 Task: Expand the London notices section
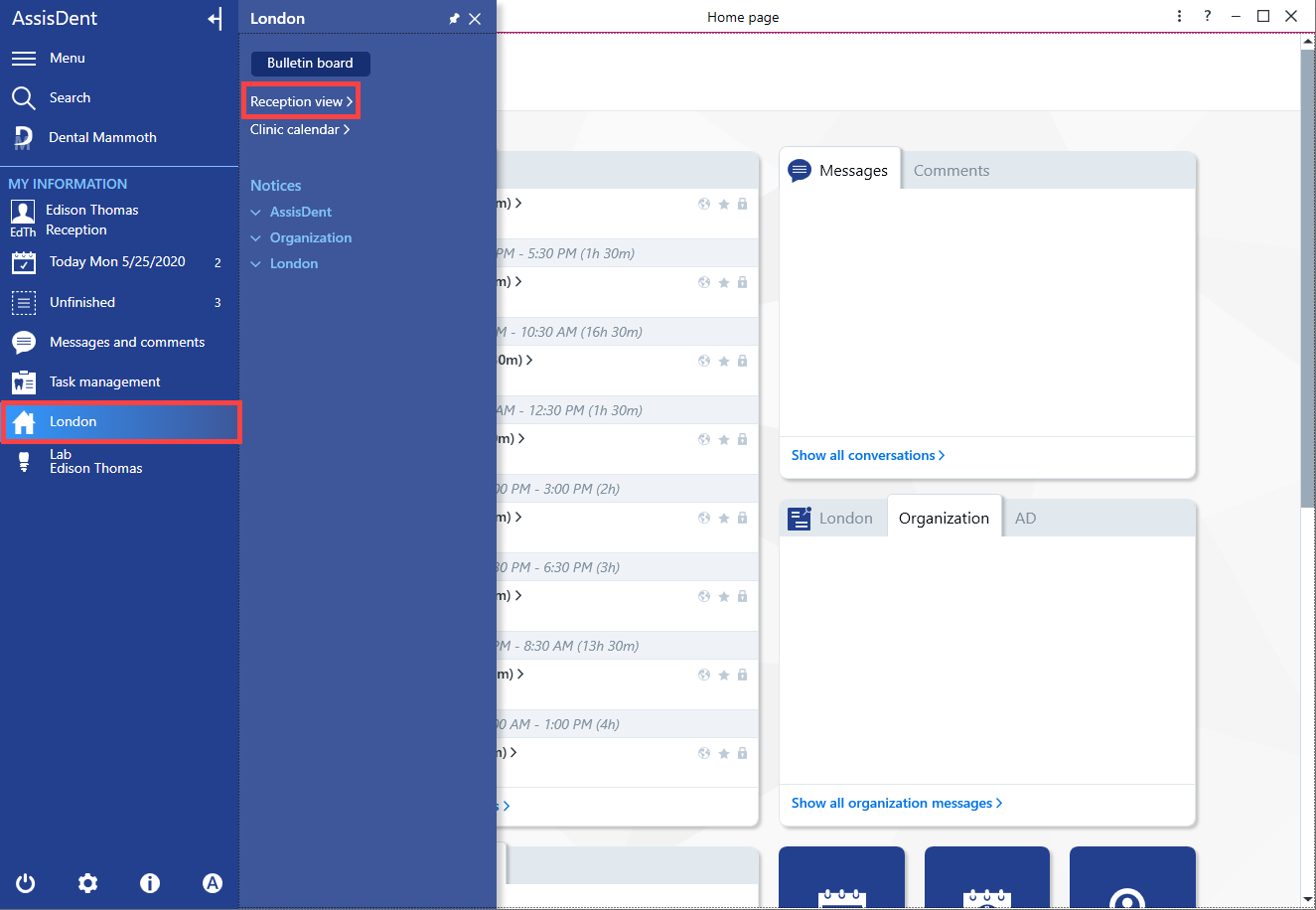[284, 263]
